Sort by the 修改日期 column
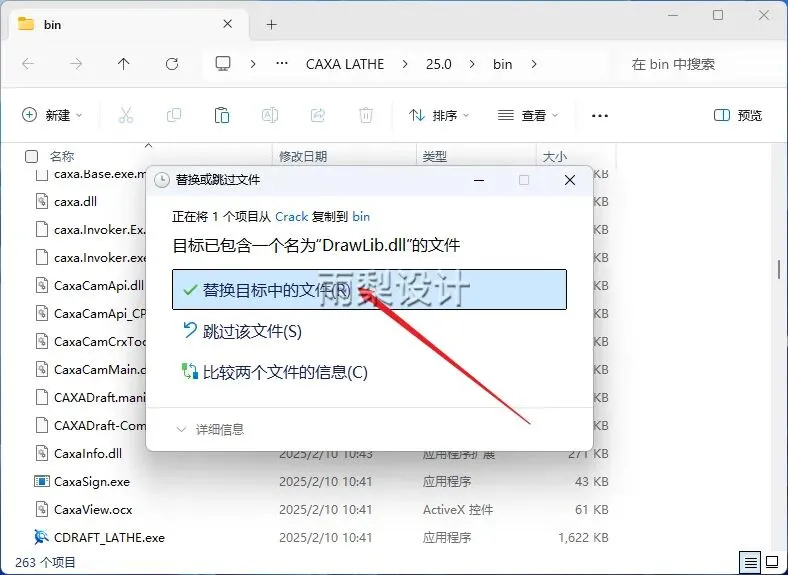 [x=303, y=157]
